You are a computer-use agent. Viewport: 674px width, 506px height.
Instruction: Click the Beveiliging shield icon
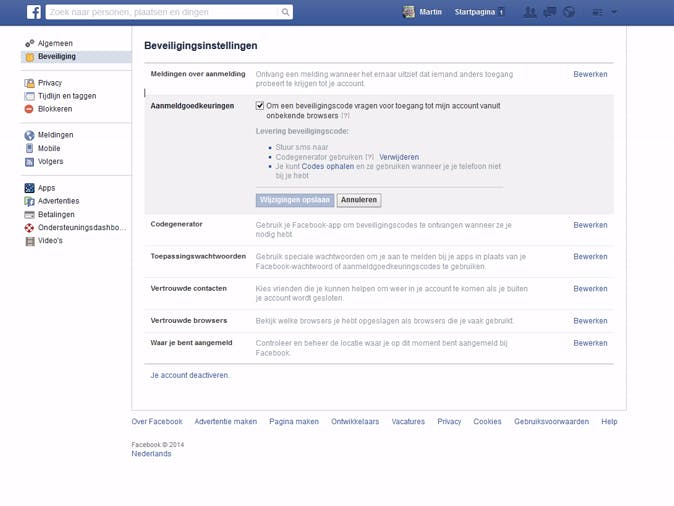29,57
